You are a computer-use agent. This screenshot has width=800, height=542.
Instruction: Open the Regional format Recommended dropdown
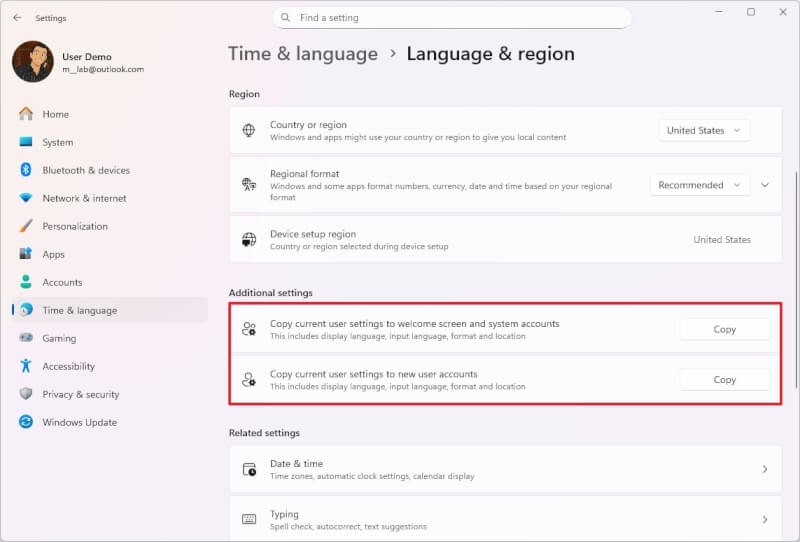(699, 185)
